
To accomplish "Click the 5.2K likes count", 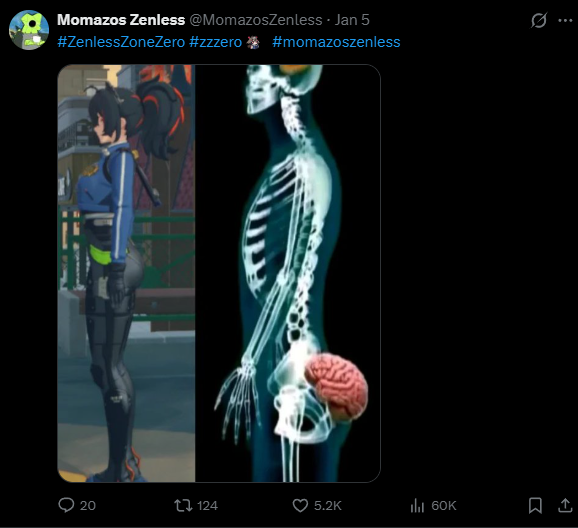I will point(328,506).
